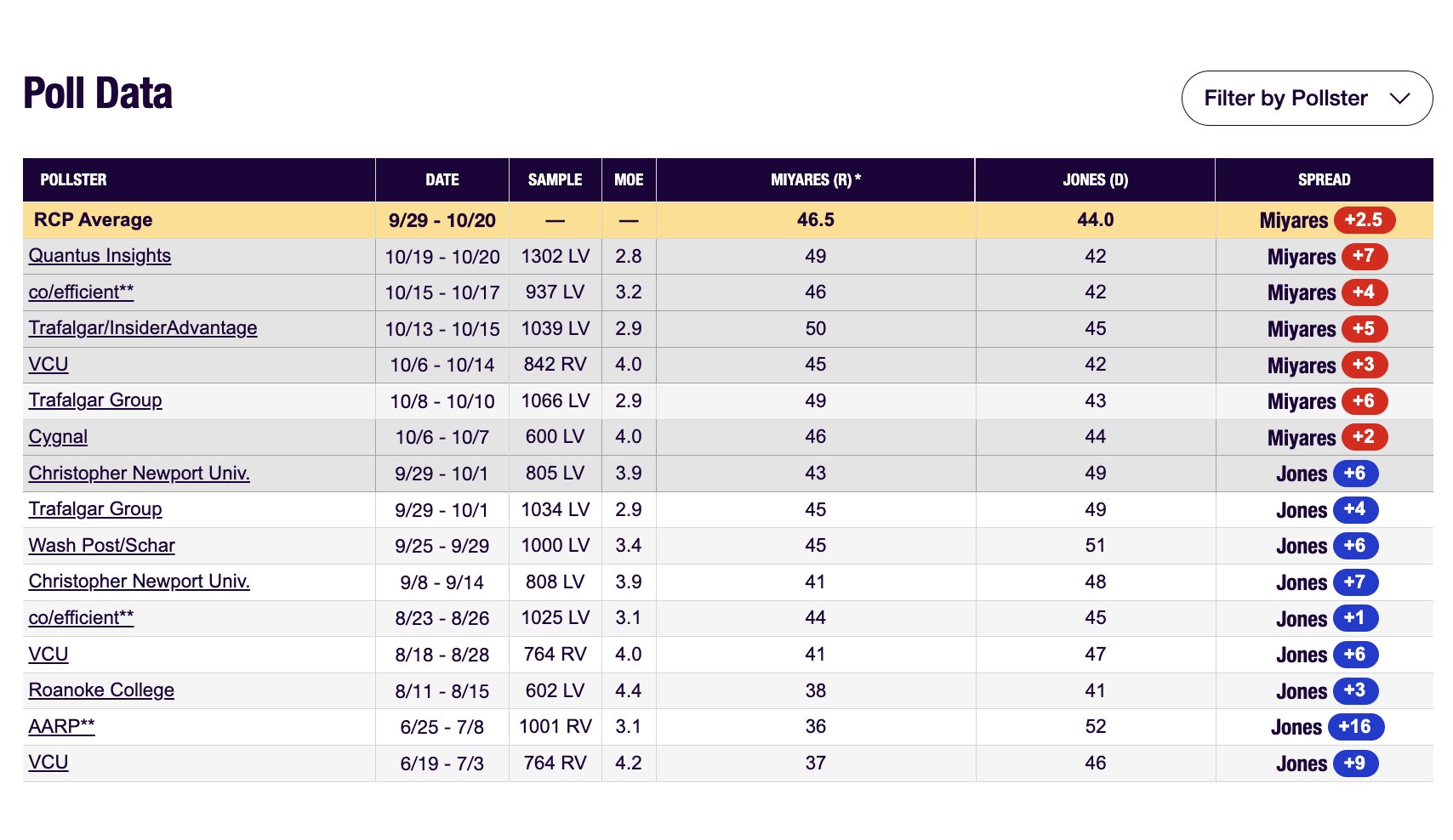Open the AARP** poll link
Image resolution: width=1453 pixels, height=840 pixels.
coord(61,727)
